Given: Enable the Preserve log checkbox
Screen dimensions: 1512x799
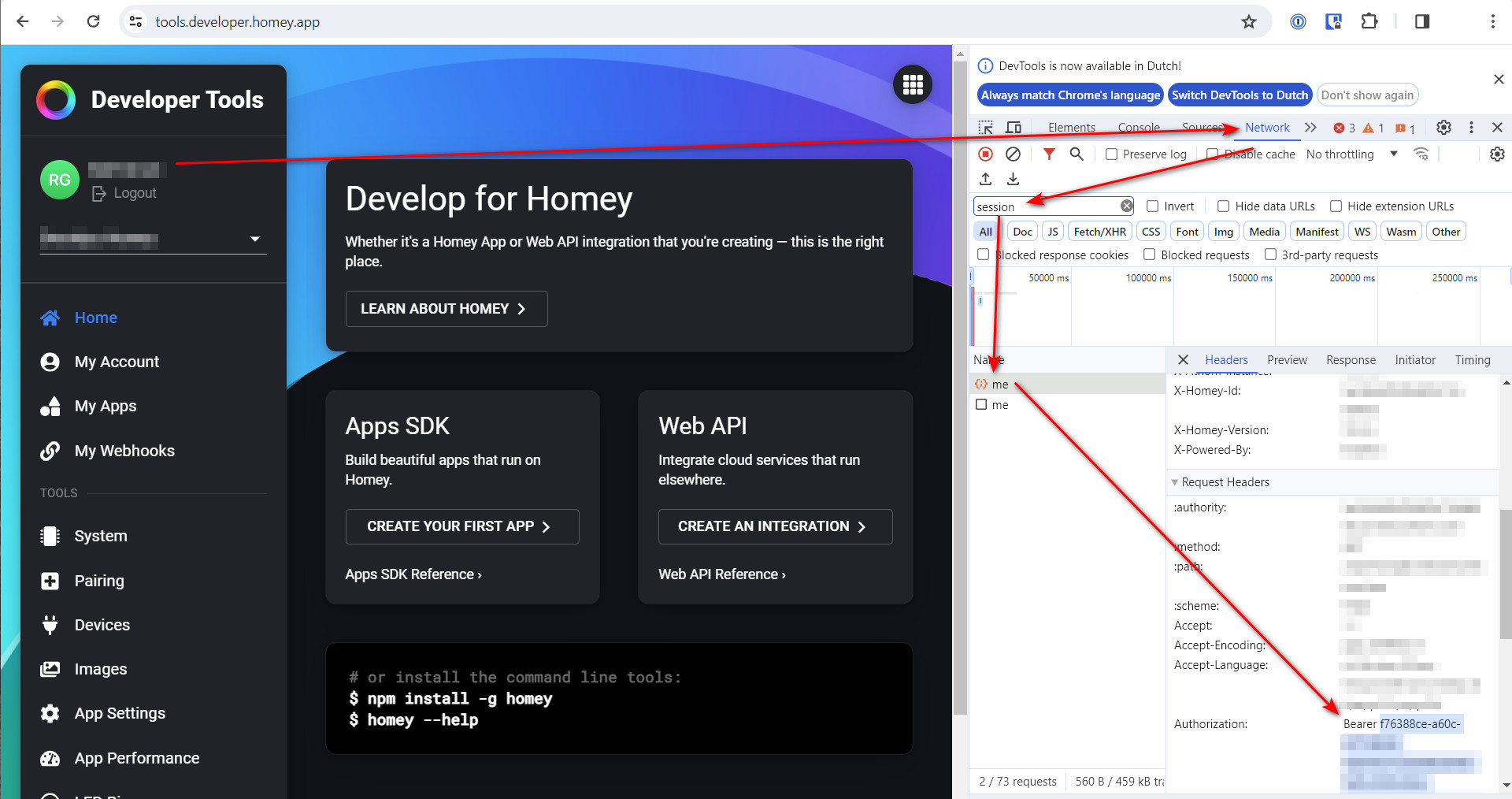Looking at the screenshot, I should tap(1111, 154).
